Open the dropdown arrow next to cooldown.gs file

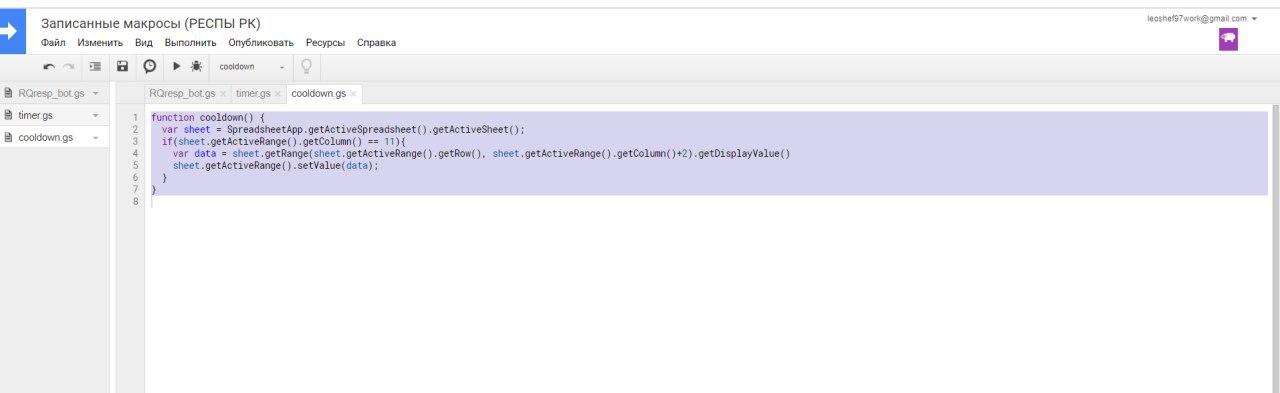tap(95, 138)
